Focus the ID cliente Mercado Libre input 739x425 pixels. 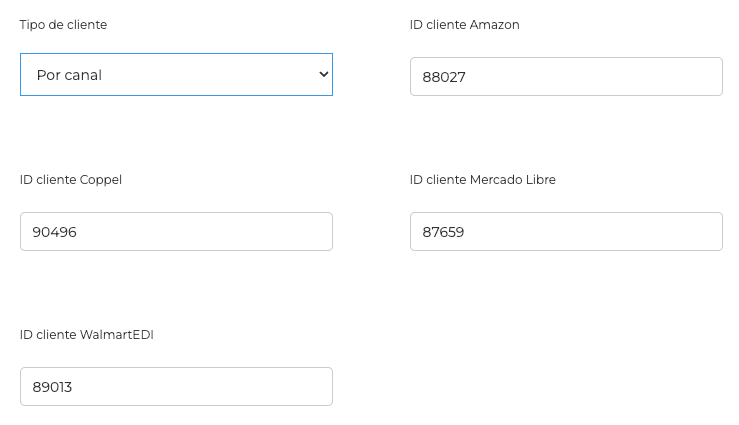[x=566, y=231]
